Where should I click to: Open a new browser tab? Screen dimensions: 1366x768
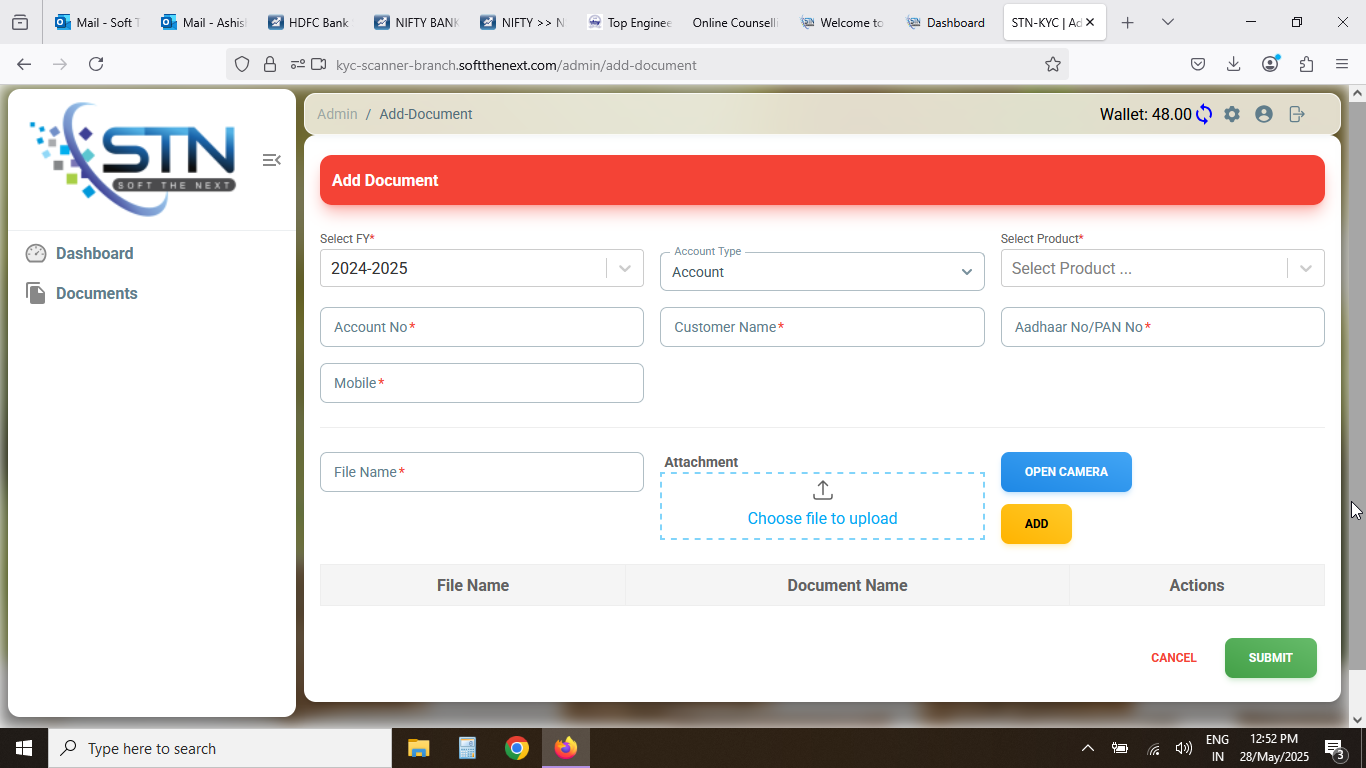click(1128, 22)
